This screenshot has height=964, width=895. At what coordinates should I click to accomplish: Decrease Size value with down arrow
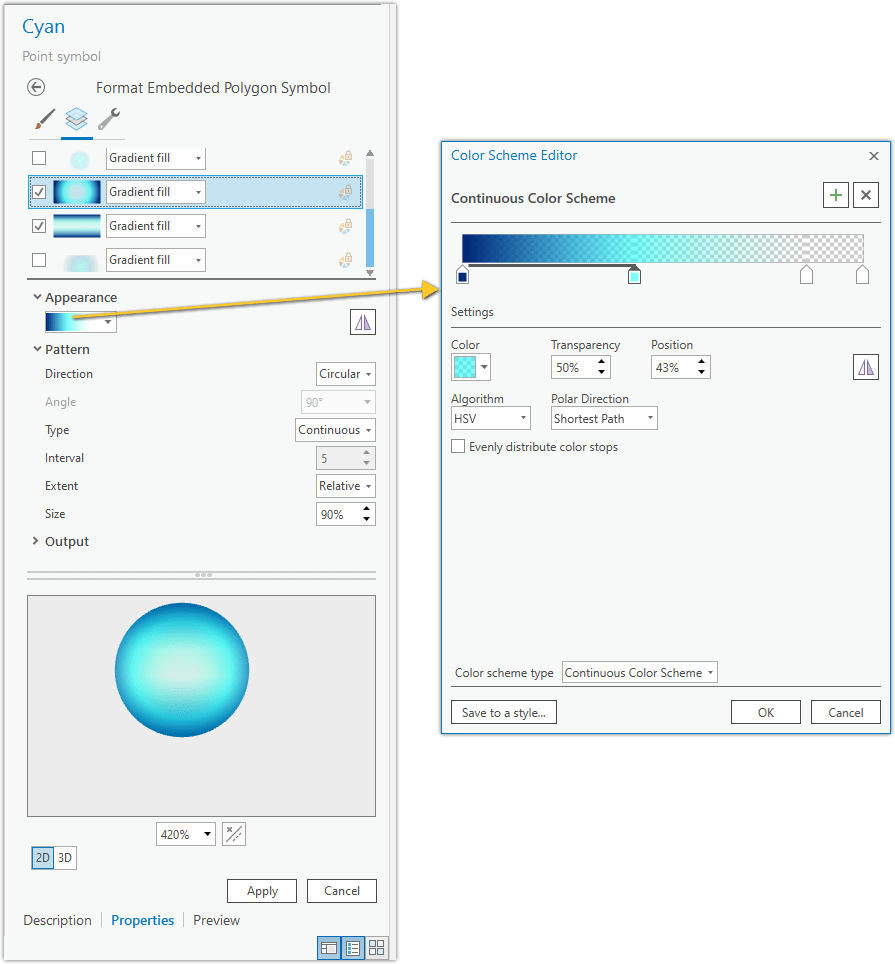click(x=366, y=519)
